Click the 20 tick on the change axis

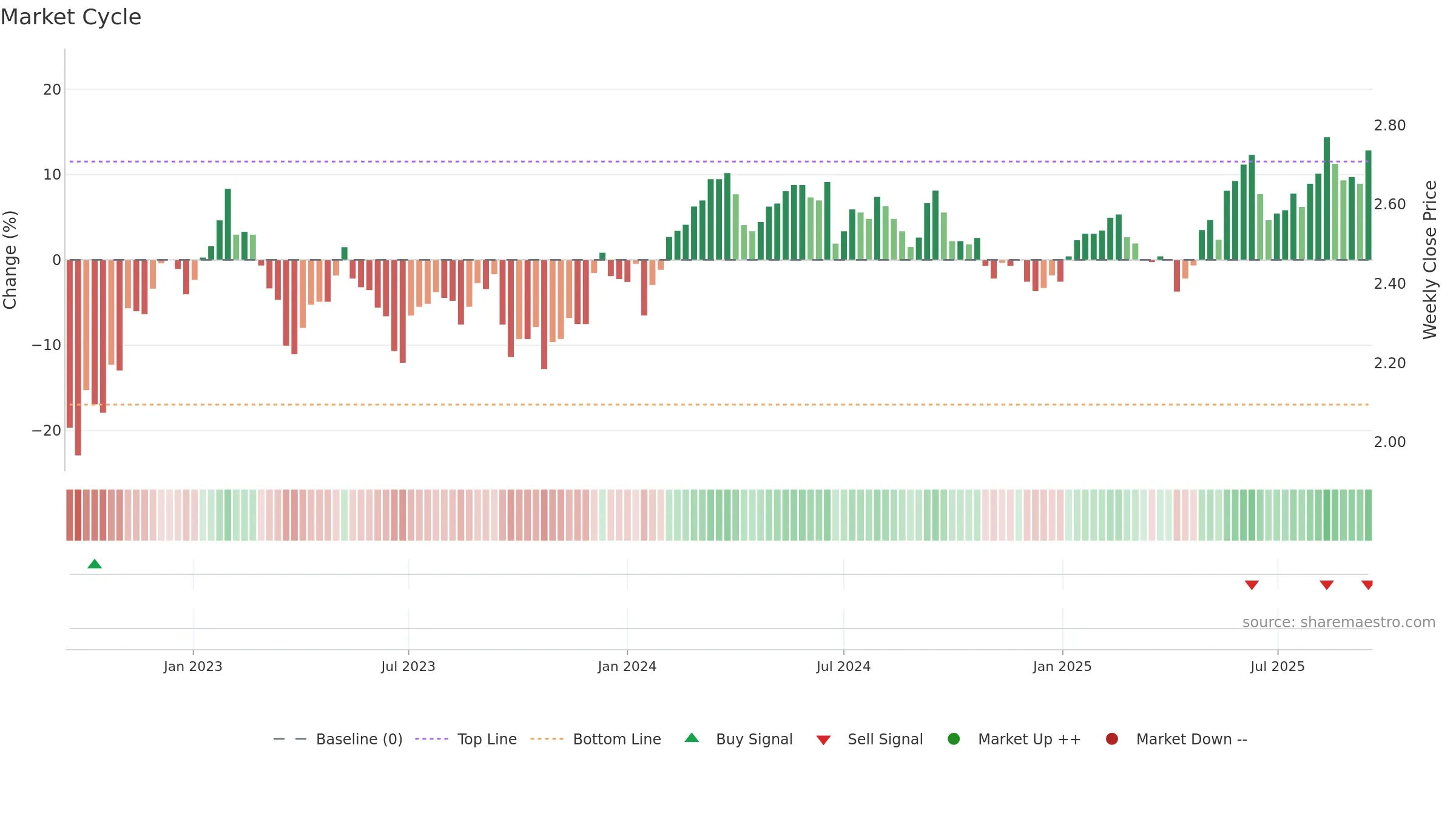click(52, 90)
